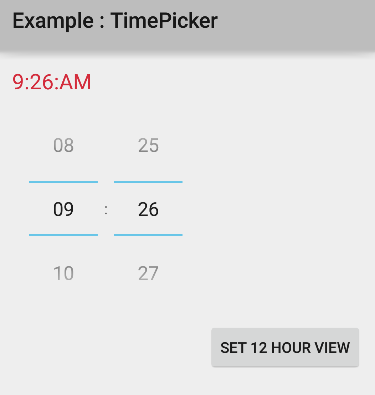Click the blue divider above hour 09
The image size is (375, 395).
click(63, 182)
